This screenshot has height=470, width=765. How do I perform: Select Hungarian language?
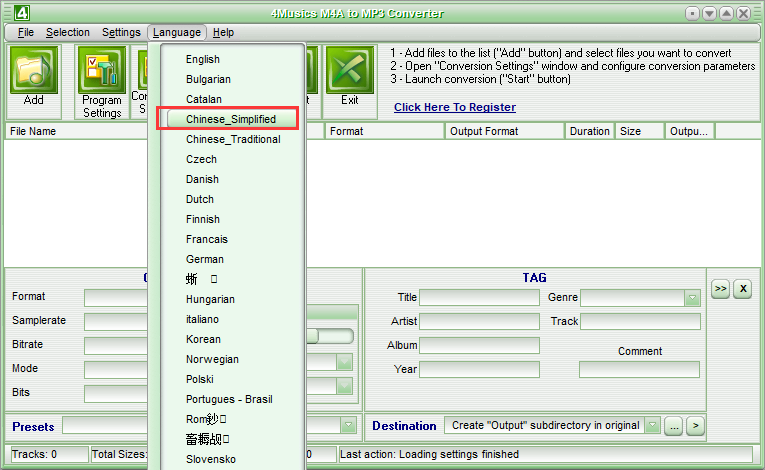pos(210,299)
